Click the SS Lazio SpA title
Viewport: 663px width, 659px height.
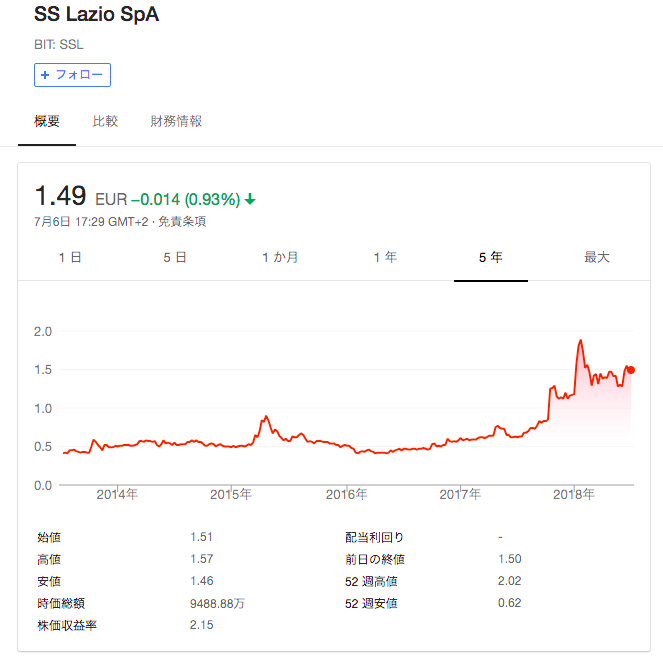click(x=96, y=14)
